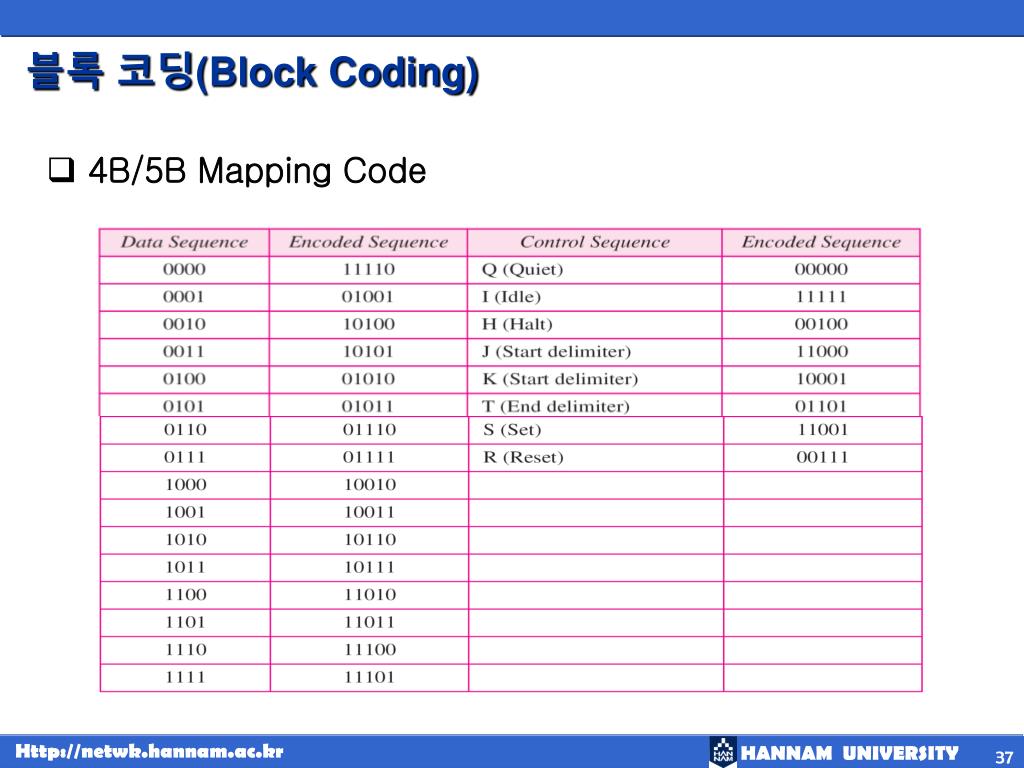1024x768 pixels.
Task: Select control sequence R (Reset)
Action: pos(523,458)
